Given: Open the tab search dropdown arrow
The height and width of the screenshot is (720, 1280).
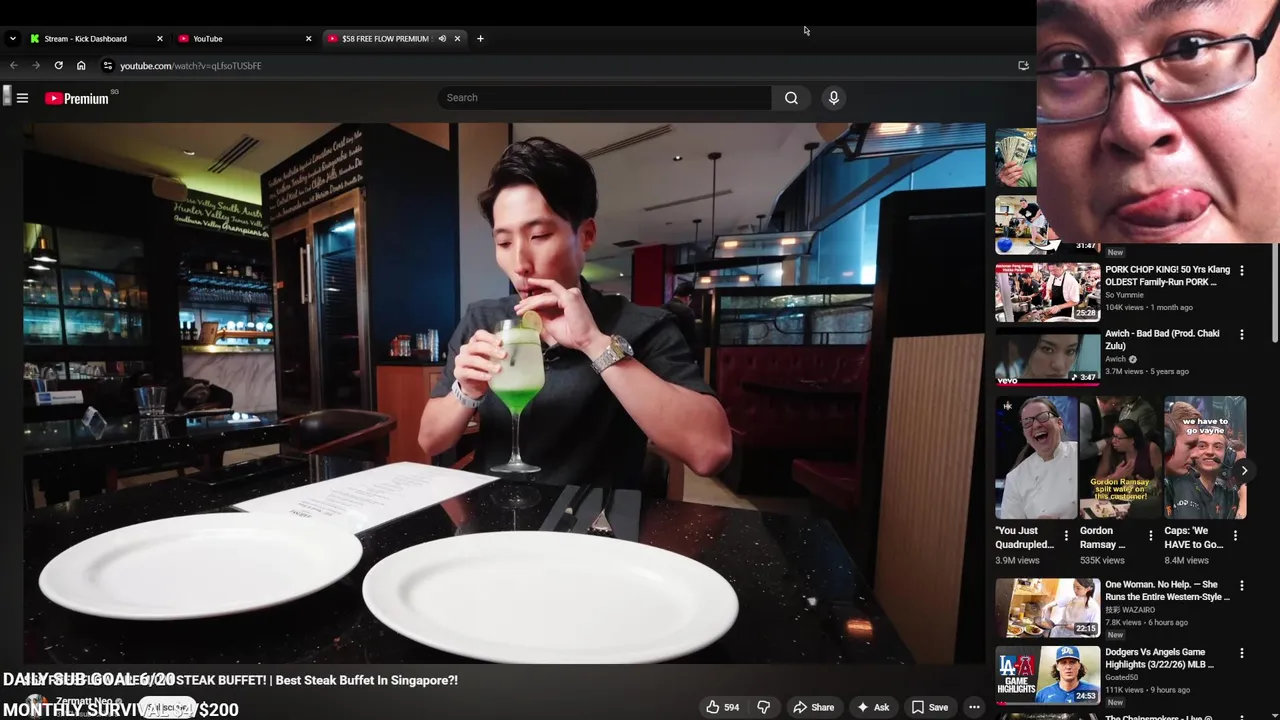Looking at the screenshot, I should coord(12,39).
